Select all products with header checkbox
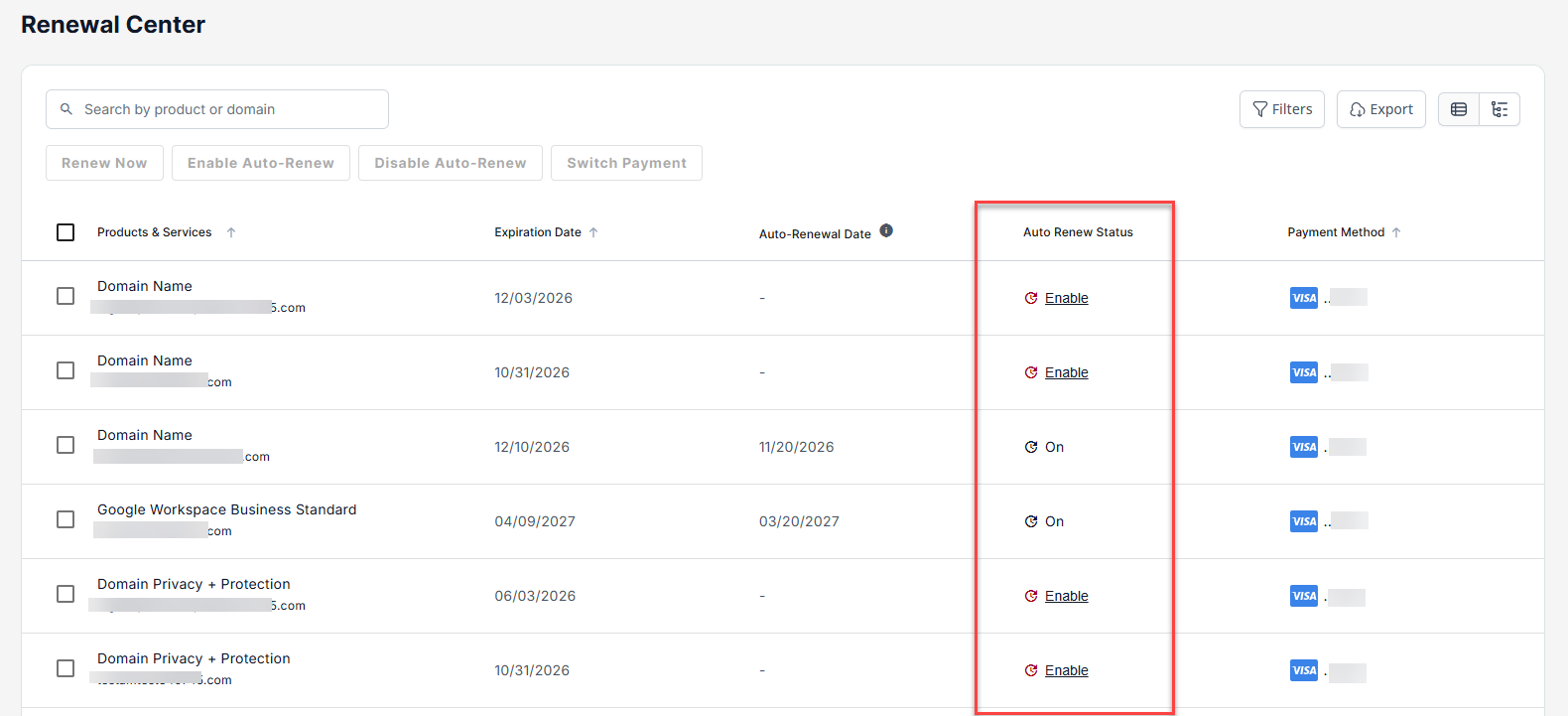The height and width of the screenshot is (716, 1568). [65, 232]
